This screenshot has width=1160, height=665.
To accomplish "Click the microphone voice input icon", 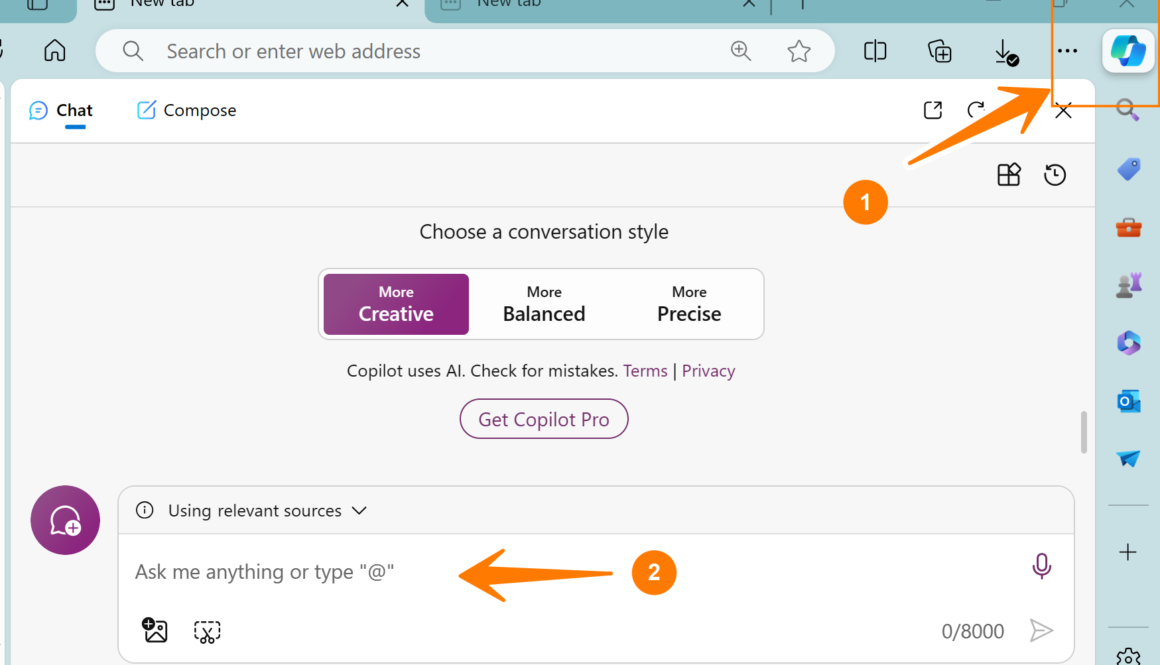I will click(1041, 567).
